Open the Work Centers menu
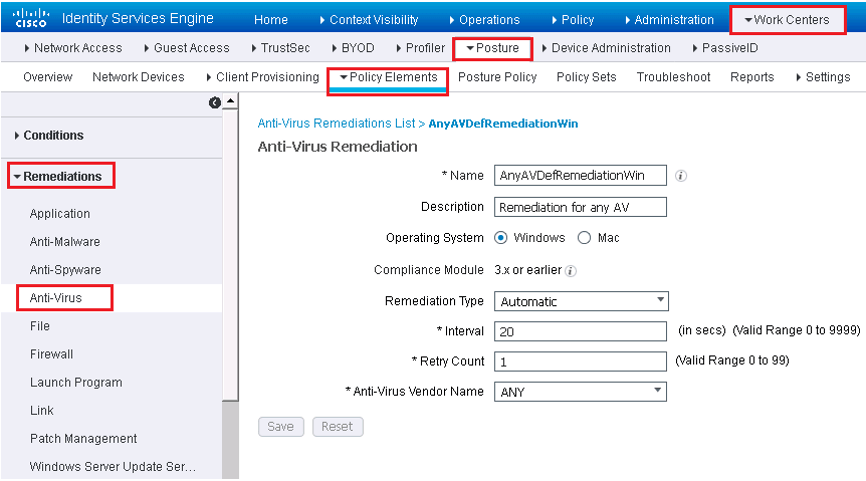The height and width of the screenshot is (481, 866). tap(786, 20)
